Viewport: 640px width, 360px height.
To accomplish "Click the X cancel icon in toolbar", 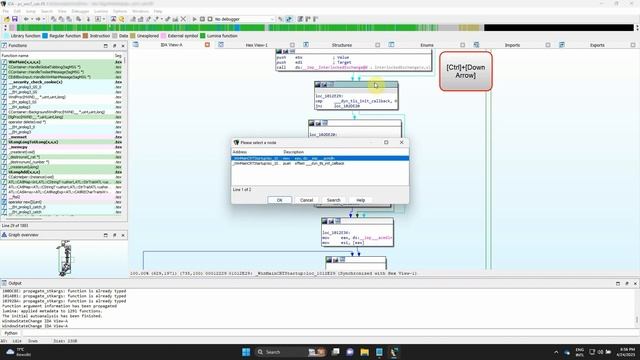I will (x=183, y=19).
